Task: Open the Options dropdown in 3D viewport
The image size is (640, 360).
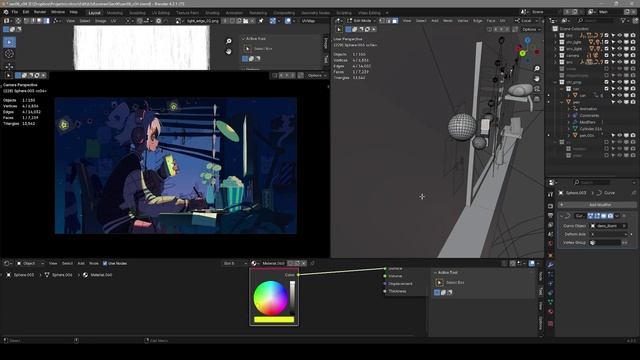Action: point(531,29)
